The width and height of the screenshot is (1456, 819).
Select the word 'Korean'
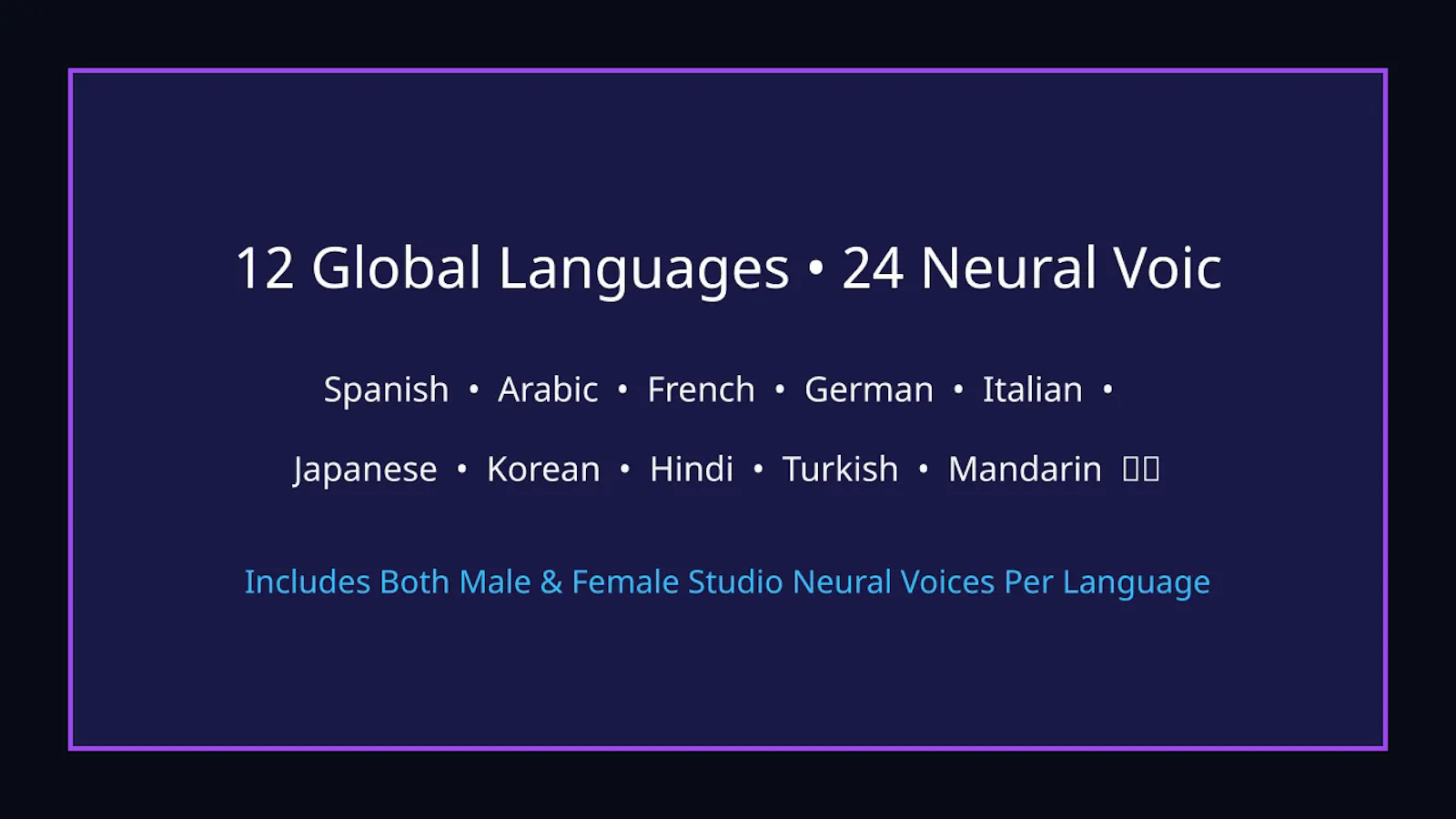click(x=543, y=470)
